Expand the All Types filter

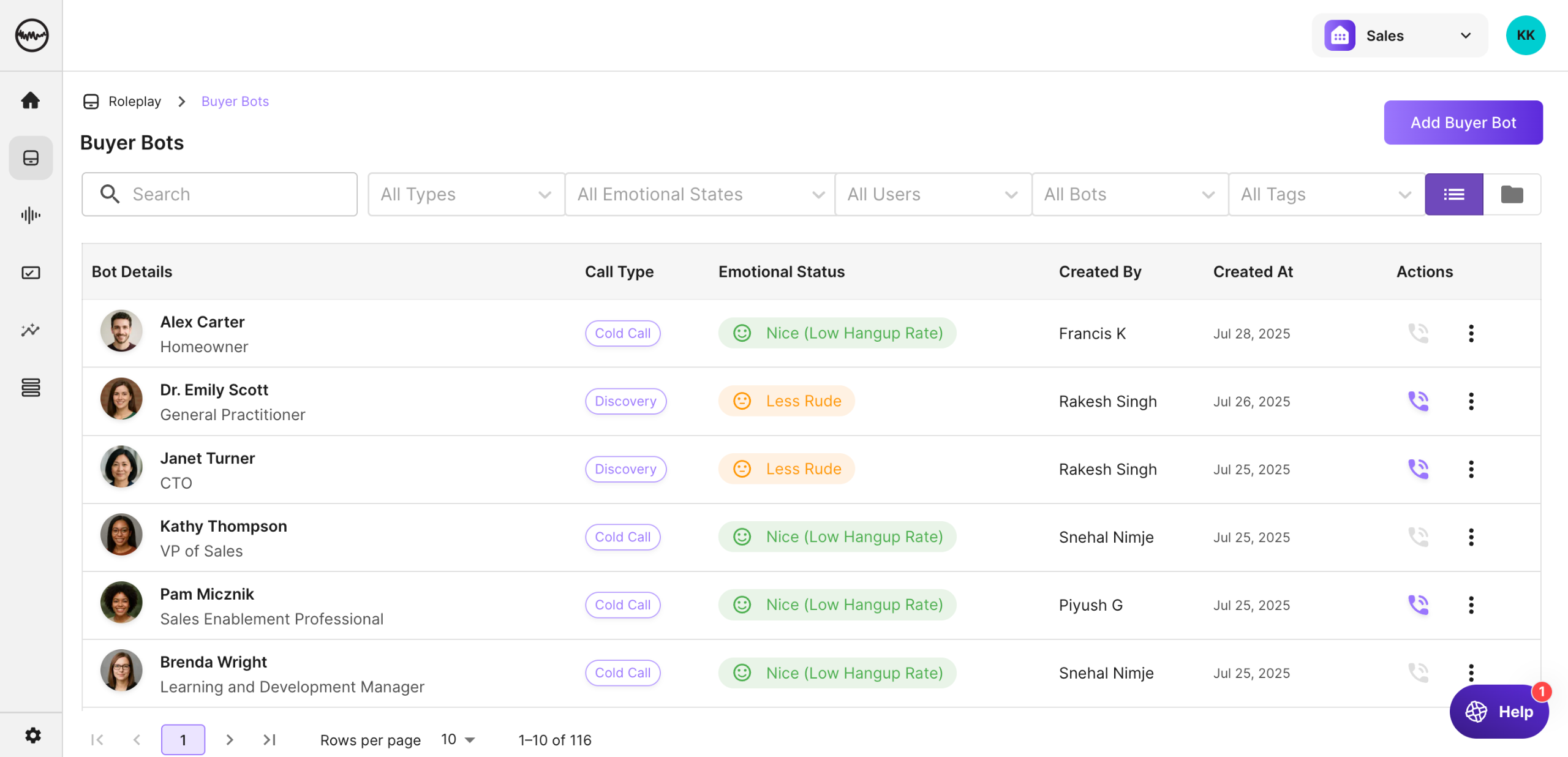(466, 194)
